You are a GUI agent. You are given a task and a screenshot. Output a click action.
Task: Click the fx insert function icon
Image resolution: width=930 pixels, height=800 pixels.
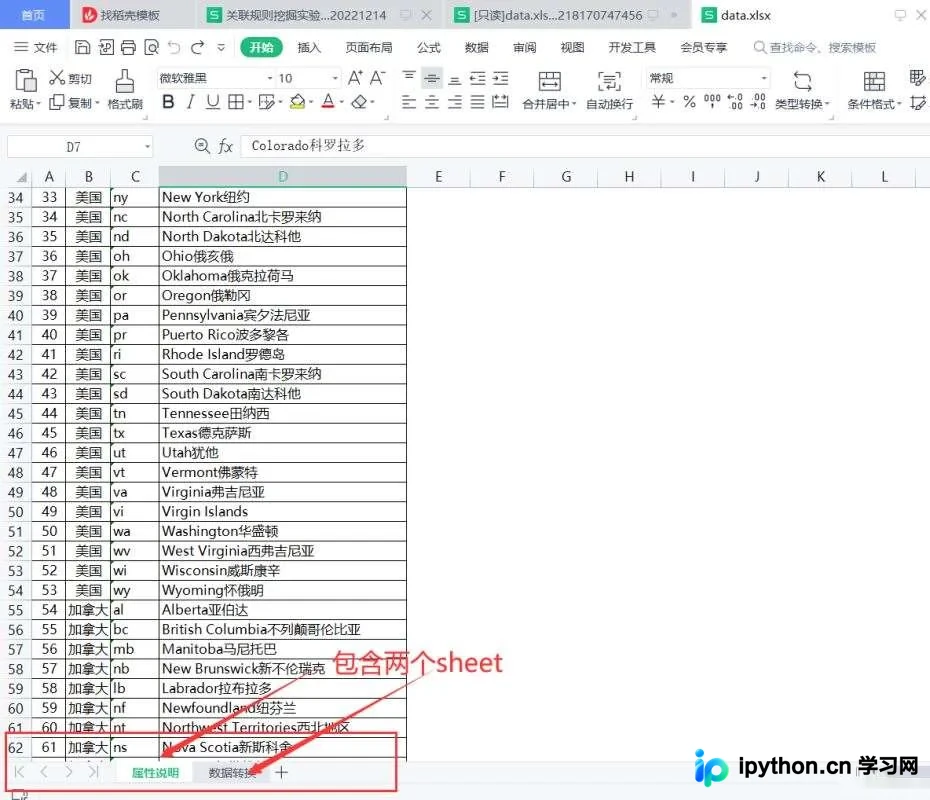225,146
